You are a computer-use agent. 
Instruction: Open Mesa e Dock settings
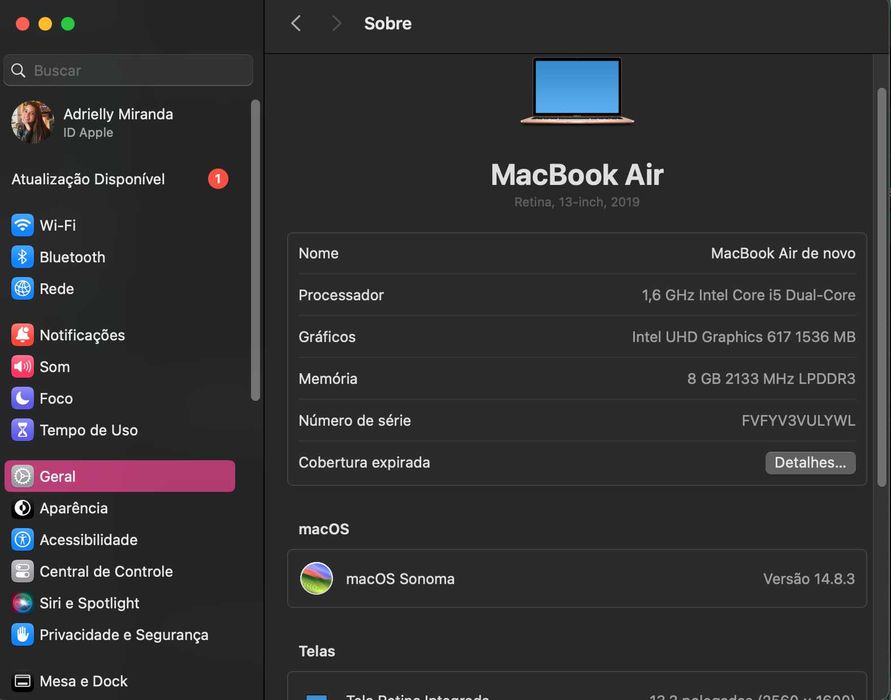pos(119,681)
